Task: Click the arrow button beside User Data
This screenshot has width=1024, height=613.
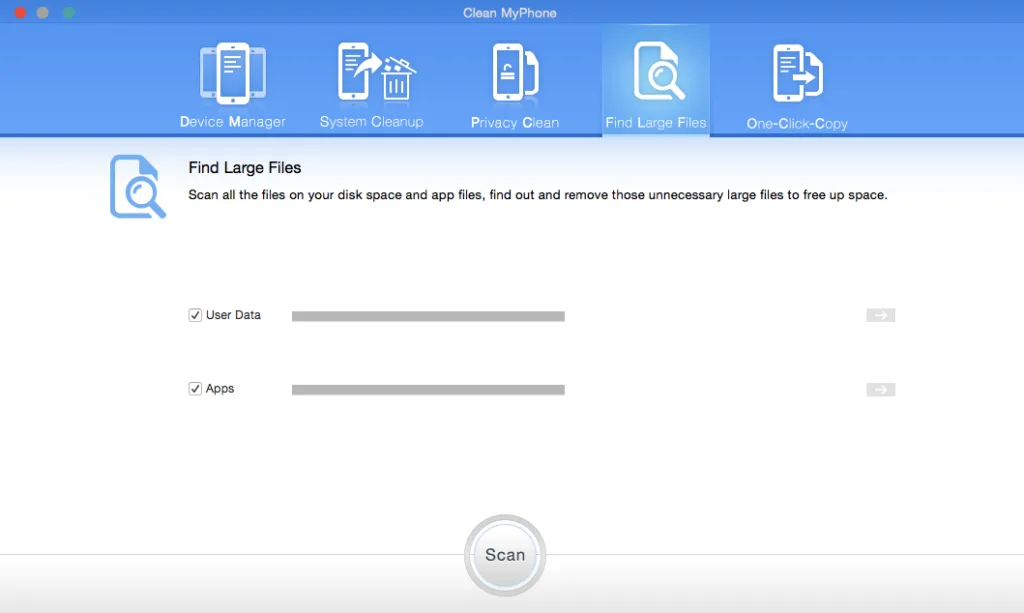Action: 880,315
